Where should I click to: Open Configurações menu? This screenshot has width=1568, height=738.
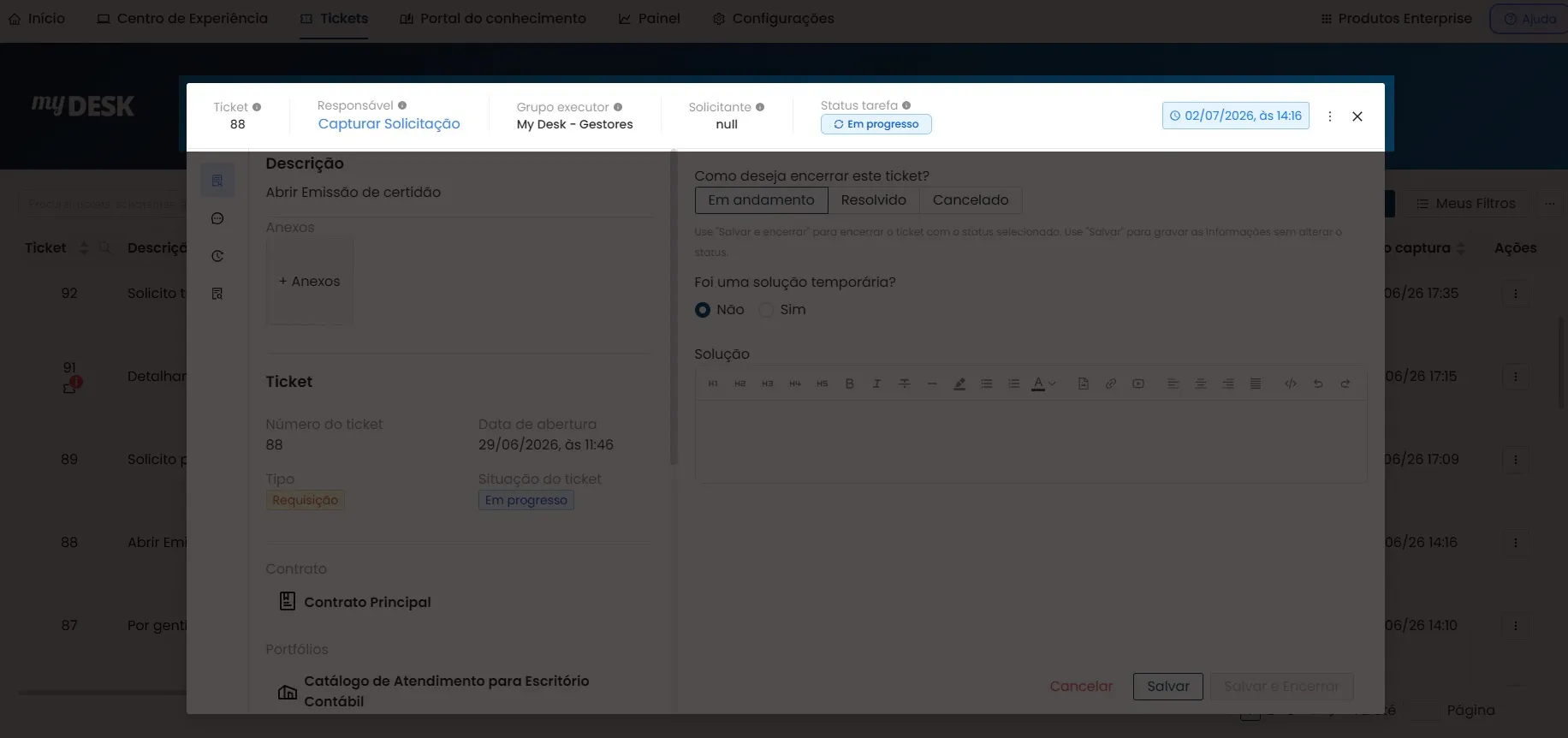coord(774,19)
